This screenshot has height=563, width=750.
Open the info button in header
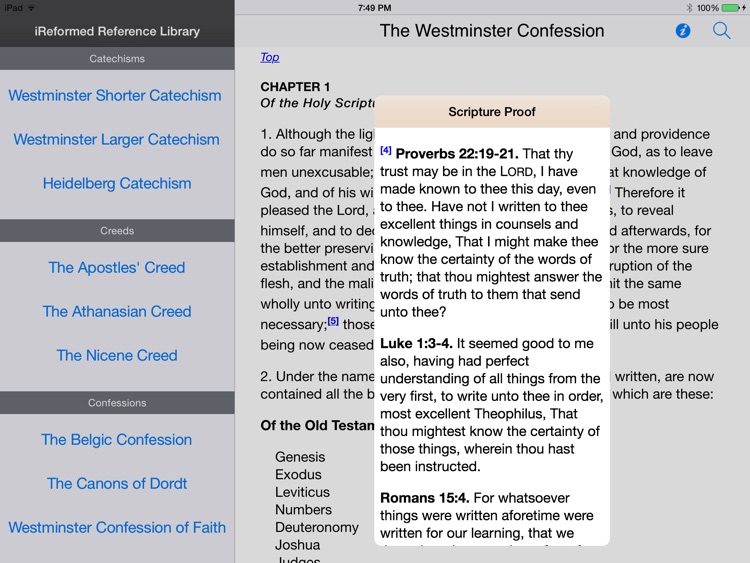tap(683, 31)
